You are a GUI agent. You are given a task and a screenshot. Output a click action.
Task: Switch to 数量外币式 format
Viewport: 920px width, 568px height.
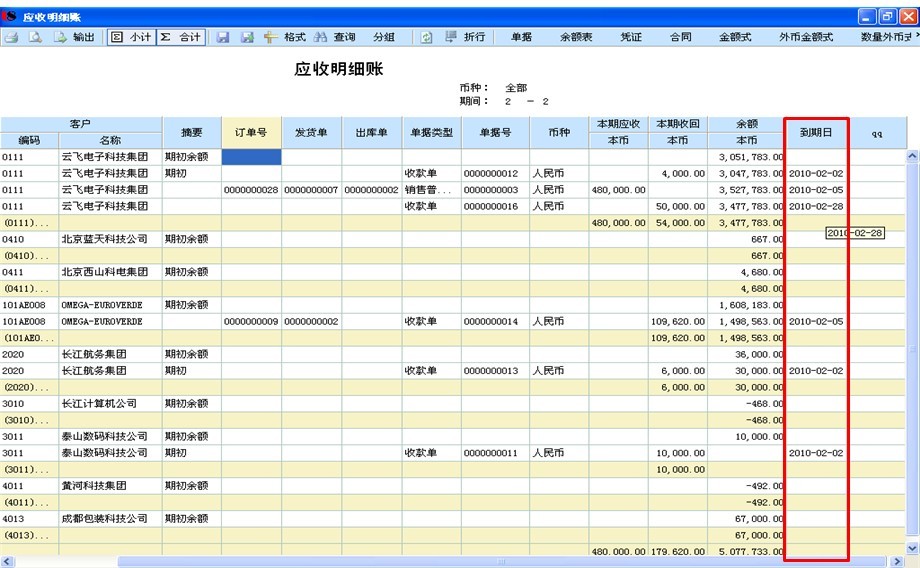pos(888,38)
